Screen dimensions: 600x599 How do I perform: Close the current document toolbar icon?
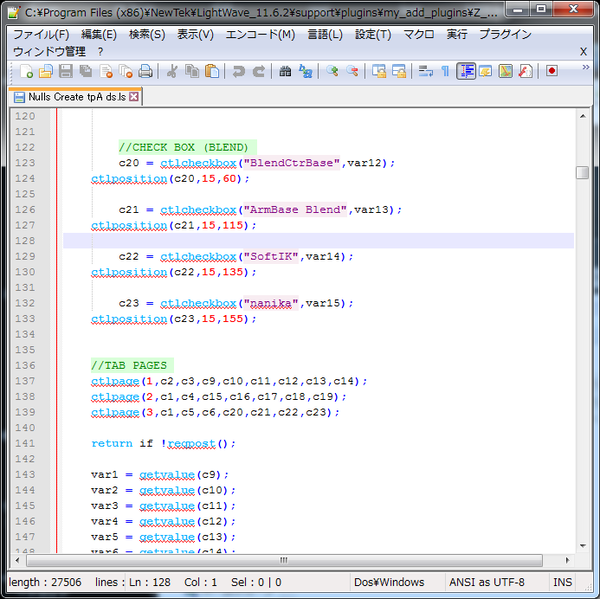106,71
